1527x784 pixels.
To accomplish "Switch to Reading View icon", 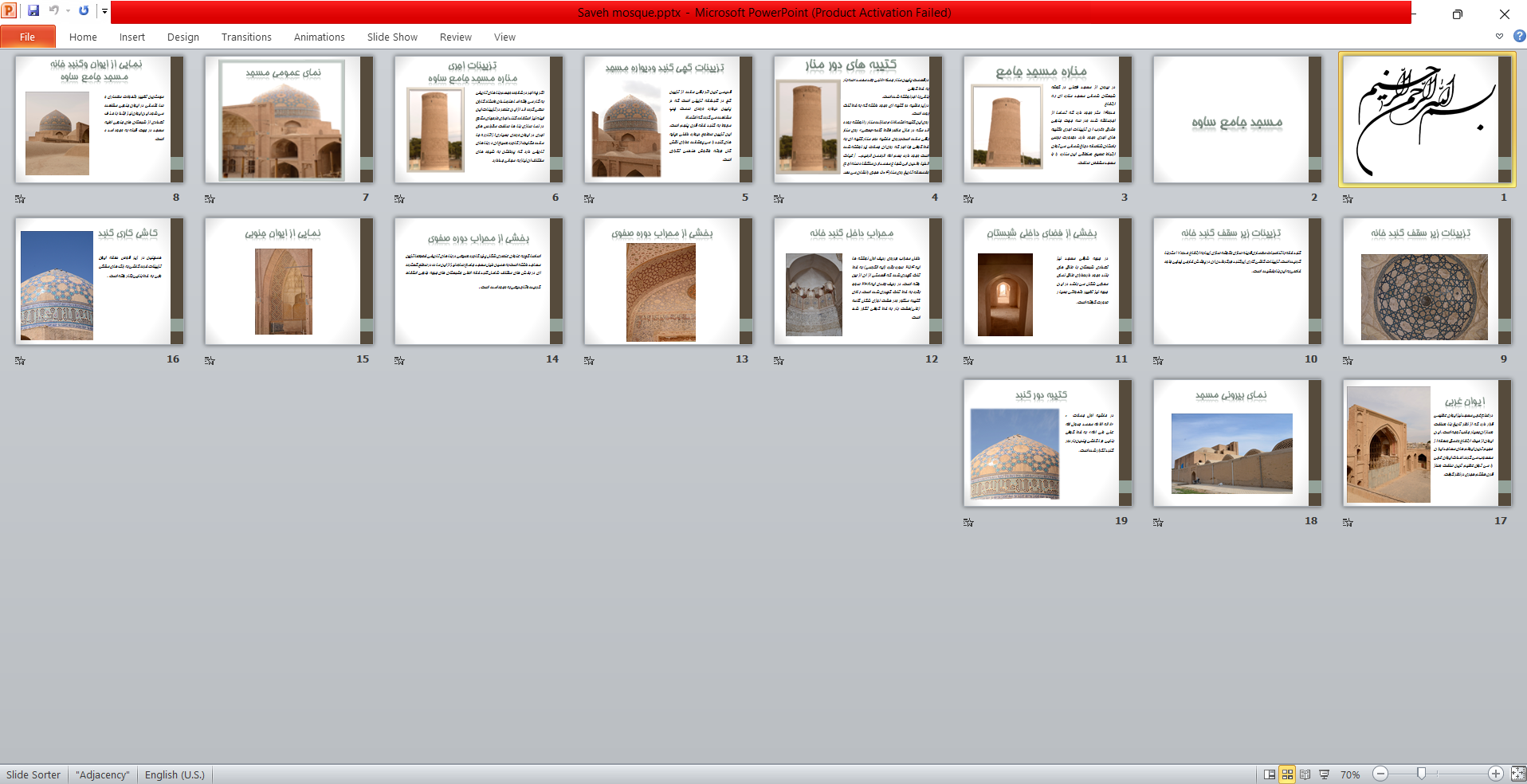I will point(1305,774).
